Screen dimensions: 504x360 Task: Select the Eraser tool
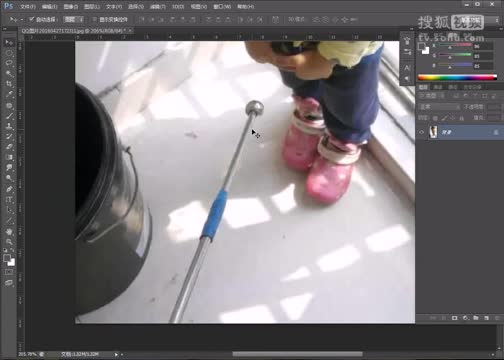[x=9, y=147]
